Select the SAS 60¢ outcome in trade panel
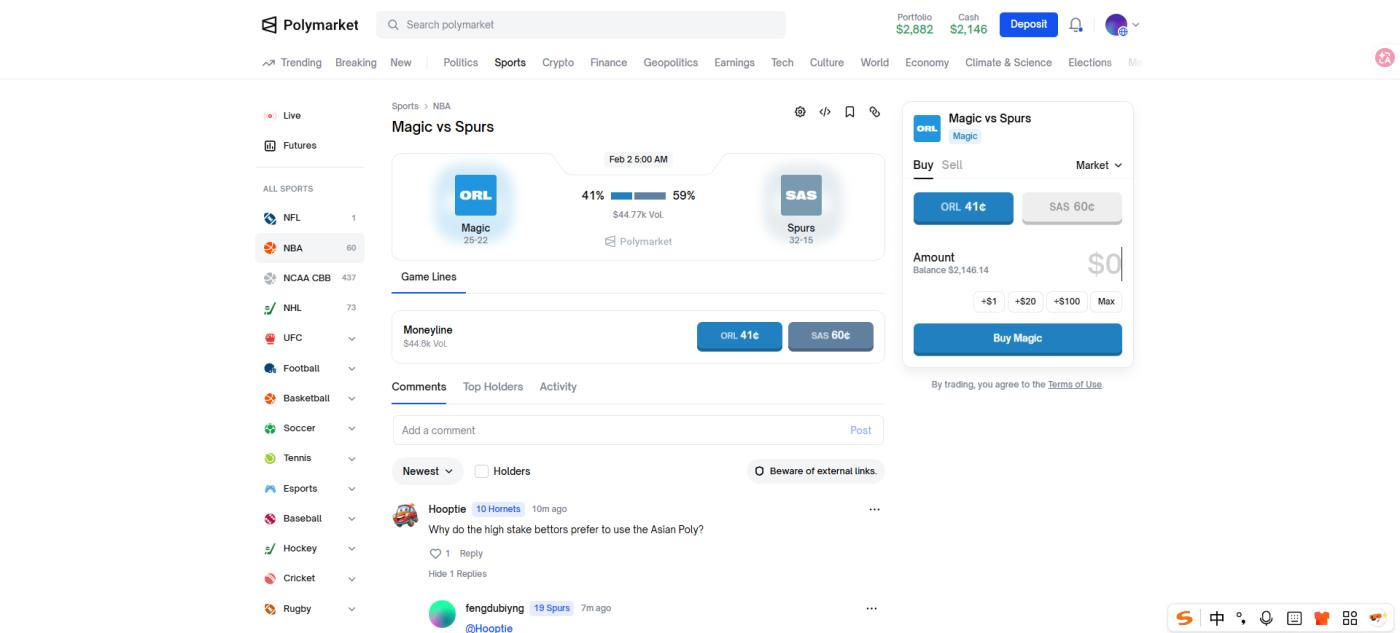Screen dimensions: 1400x633 point(1071,207)
